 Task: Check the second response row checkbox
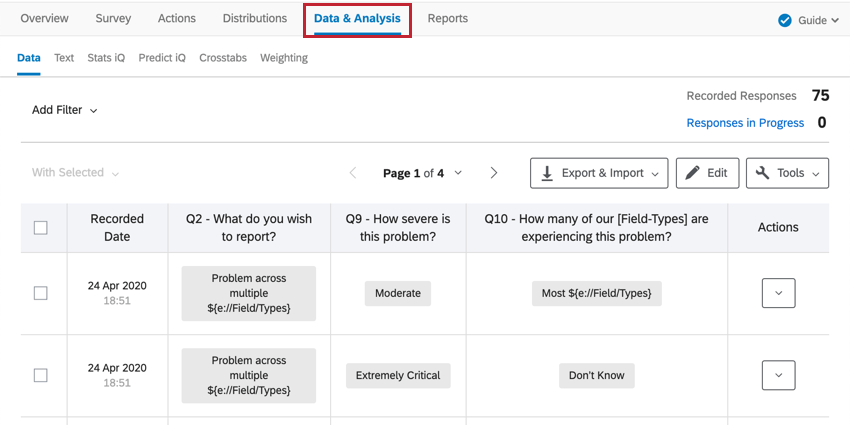41,375
